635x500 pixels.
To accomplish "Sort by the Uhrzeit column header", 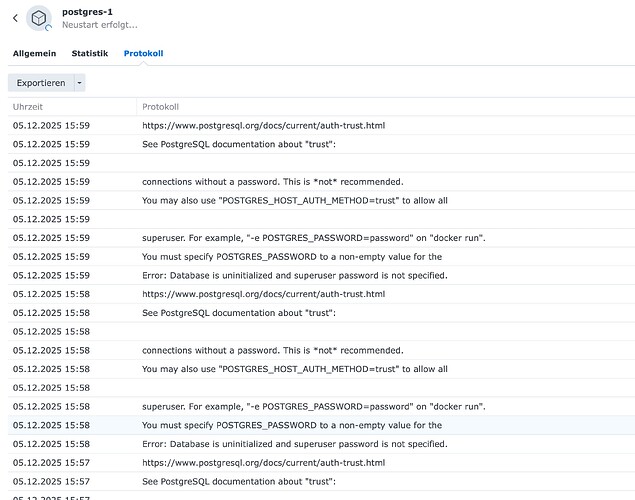I will [28, 106].
